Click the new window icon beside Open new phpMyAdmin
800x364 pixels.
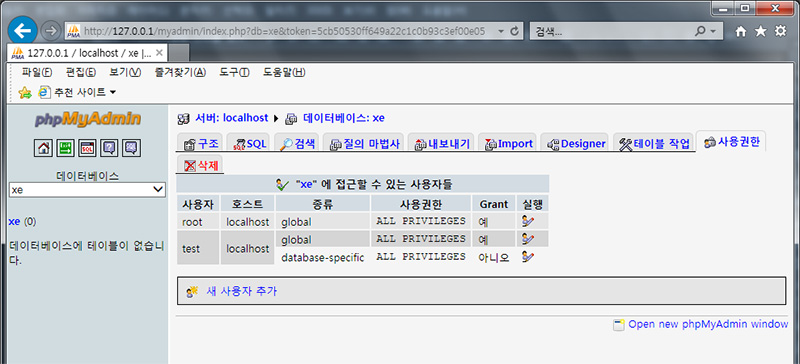[619, 325]
